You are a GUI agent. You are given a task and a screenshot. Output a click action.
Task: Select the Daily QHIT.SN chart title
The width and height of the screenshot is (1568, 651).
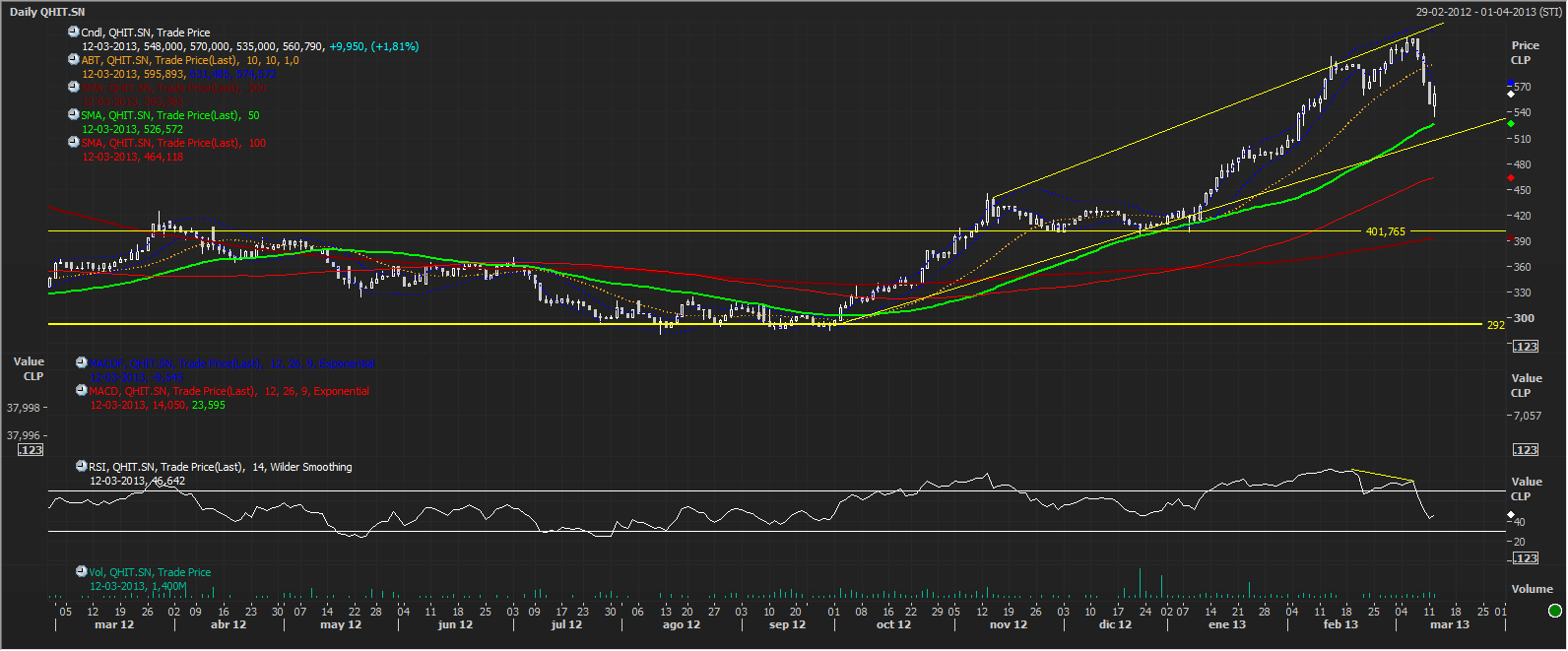tap(47, 12)
